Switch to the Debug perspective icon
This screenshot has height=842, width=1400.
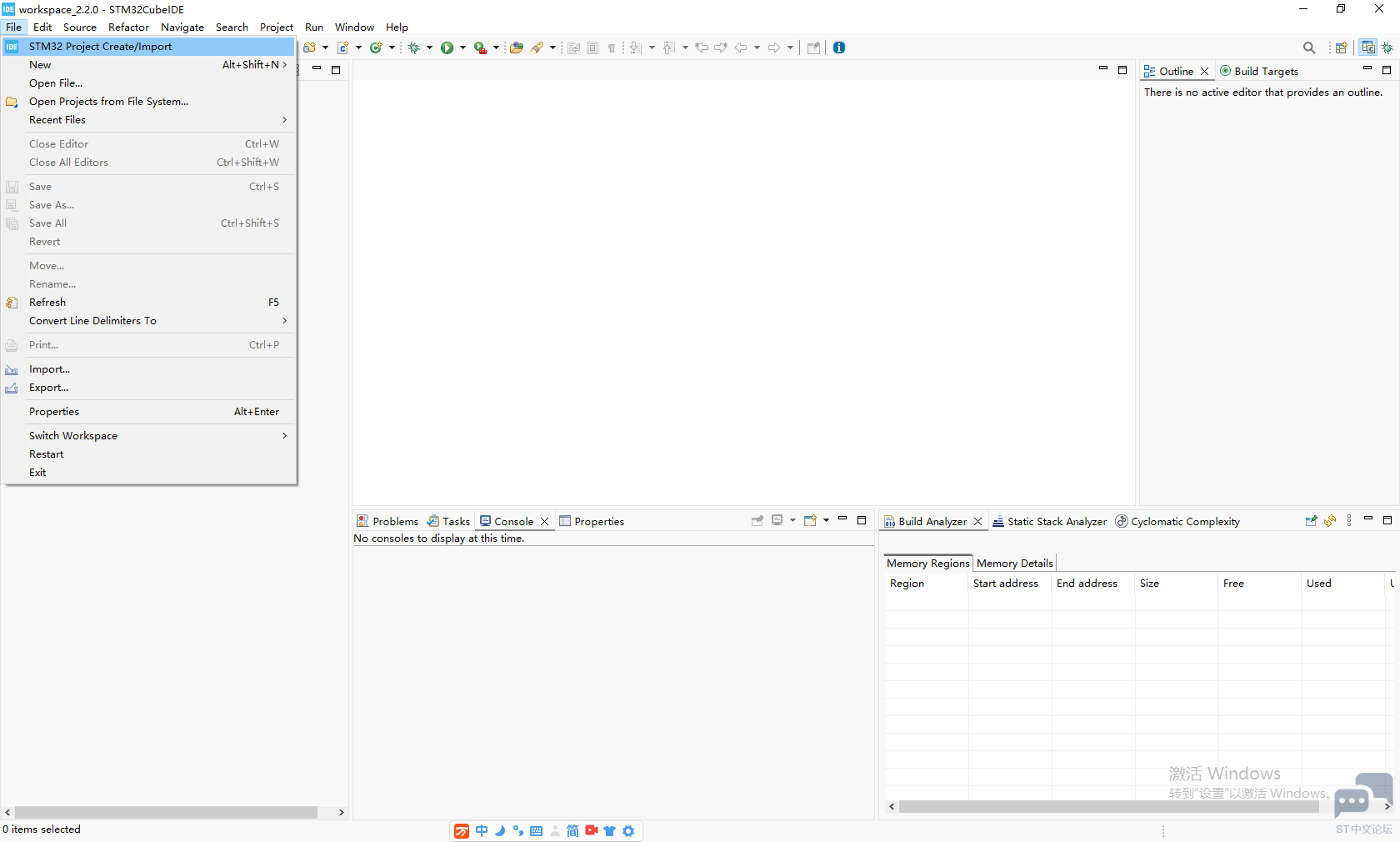click(1387, 48)
